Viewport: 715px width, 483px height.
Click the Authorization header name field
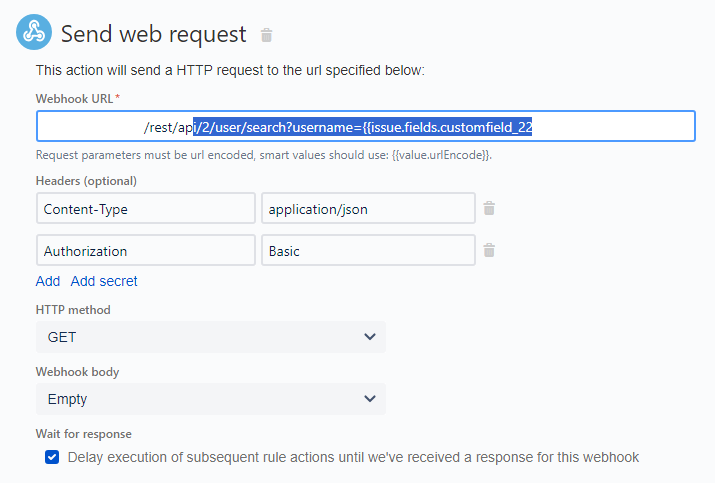point(145,251)
